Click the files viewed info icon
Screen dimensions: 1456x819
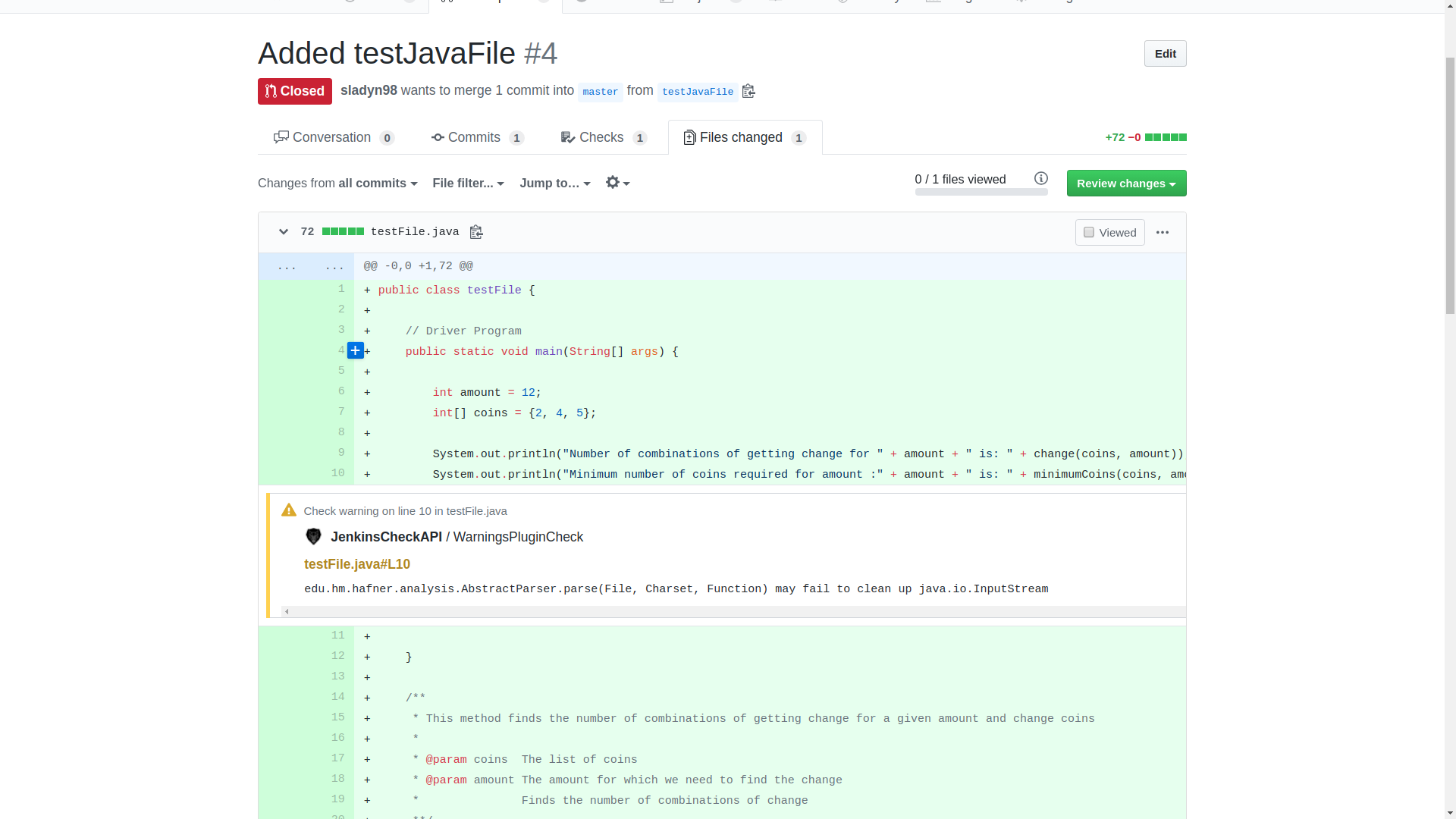pyautogui.click(x=1041, y=178)
